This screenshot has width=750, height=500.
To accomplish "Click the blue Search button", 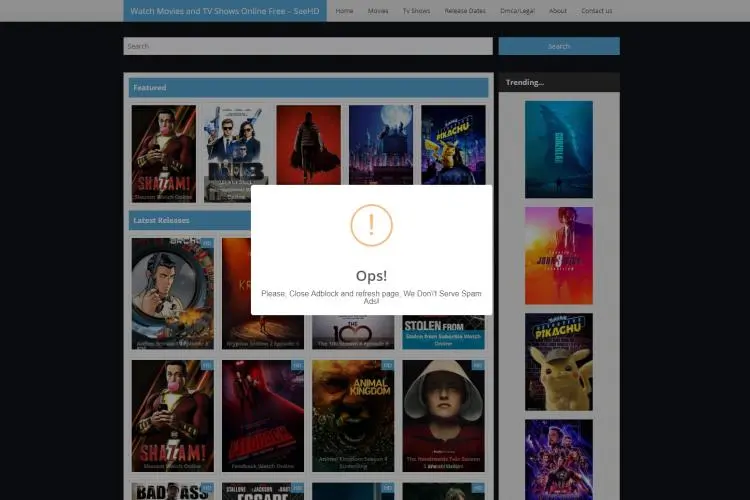I will point(559,46).
